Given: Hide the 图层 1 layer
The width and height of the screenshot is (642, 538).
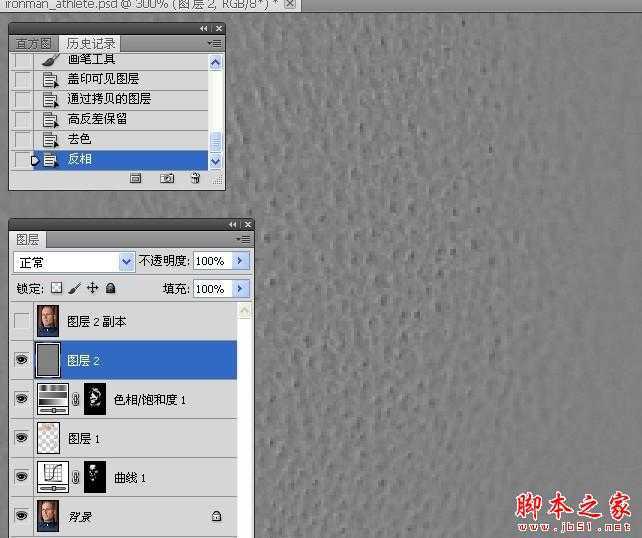Looking at the screenshot, I should (x=21, y=438).
